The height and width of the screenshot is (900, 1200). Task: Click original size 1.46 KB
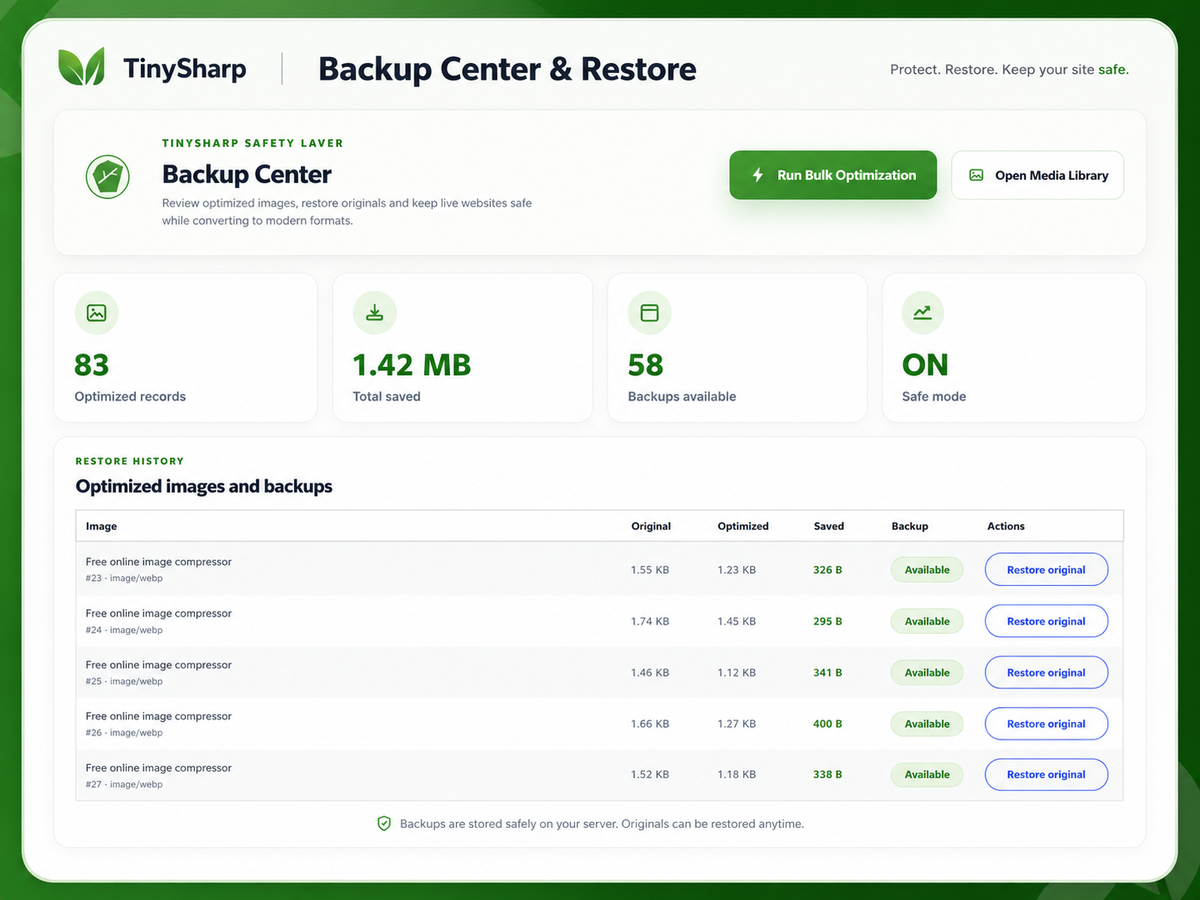pyautogui.click(x=650, y=673)
